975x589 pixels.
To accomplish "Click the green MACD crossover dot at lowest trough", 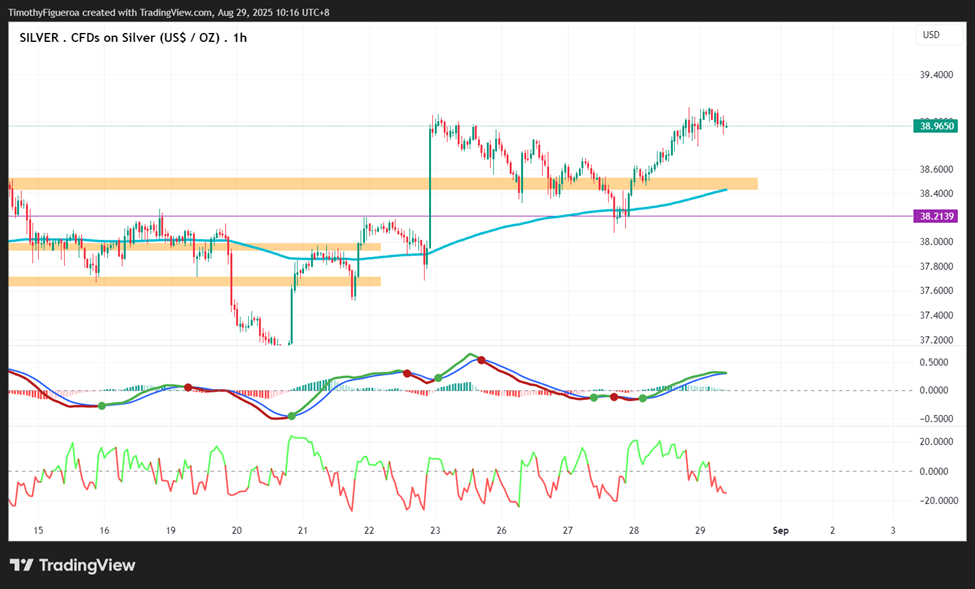I will [292, 416].
